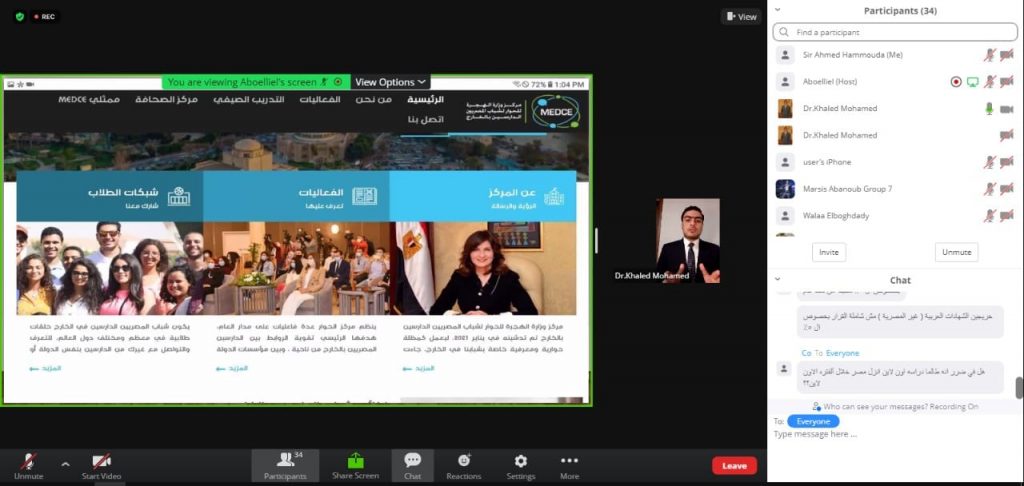
Task: Open the Share Screen option
Action: pyautogui.click(x=355, y=461)
